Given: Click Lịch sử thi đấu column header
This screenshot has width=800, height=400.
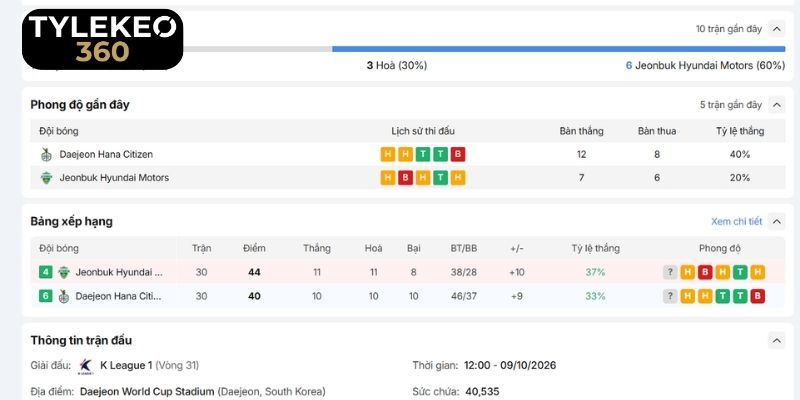Looking at the screenshot, I should pyautogui.click(x=423, y=132).
